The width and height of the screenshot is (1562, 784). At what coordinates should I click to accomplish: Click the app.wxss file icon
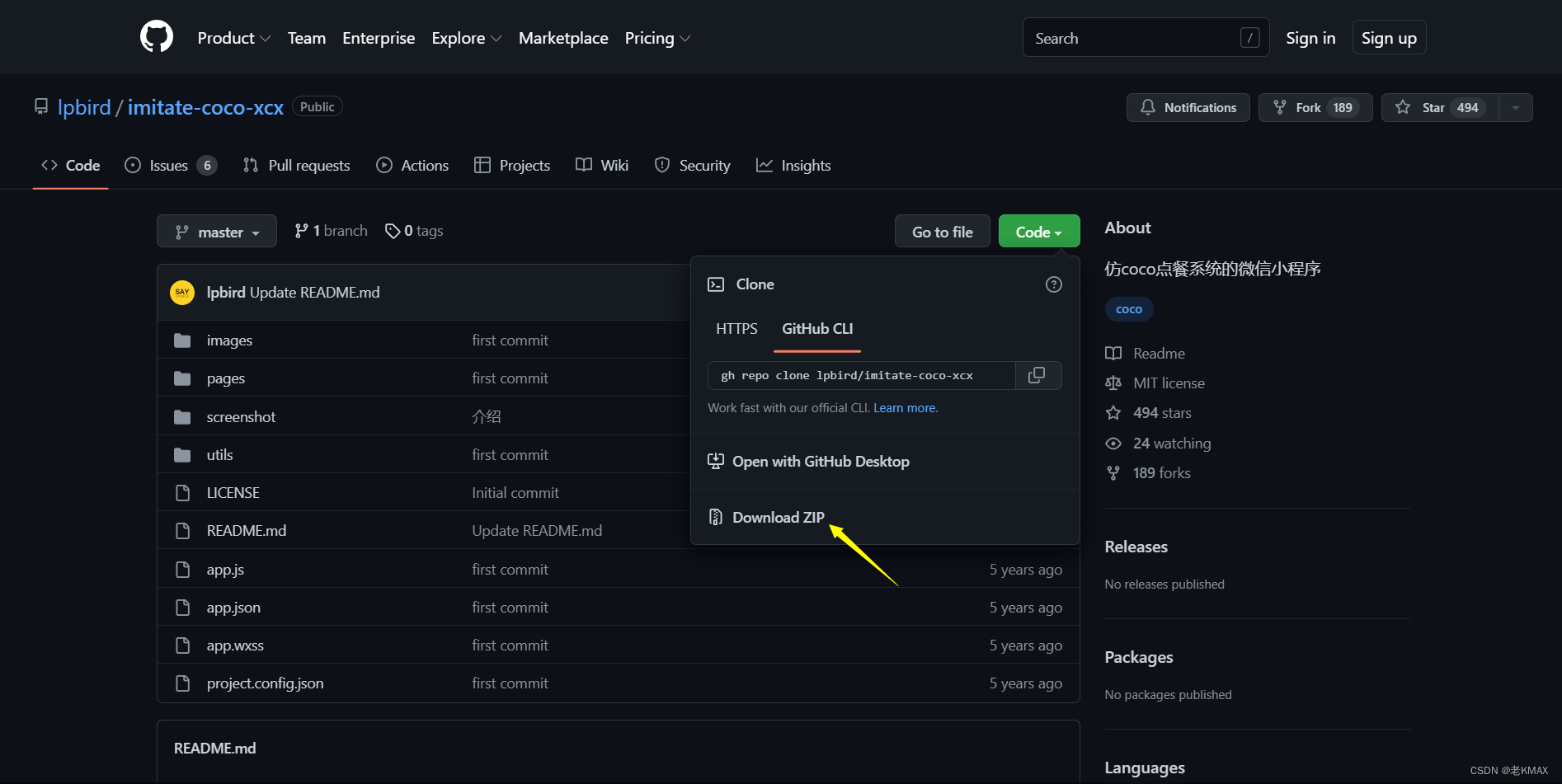click(183, 646)
